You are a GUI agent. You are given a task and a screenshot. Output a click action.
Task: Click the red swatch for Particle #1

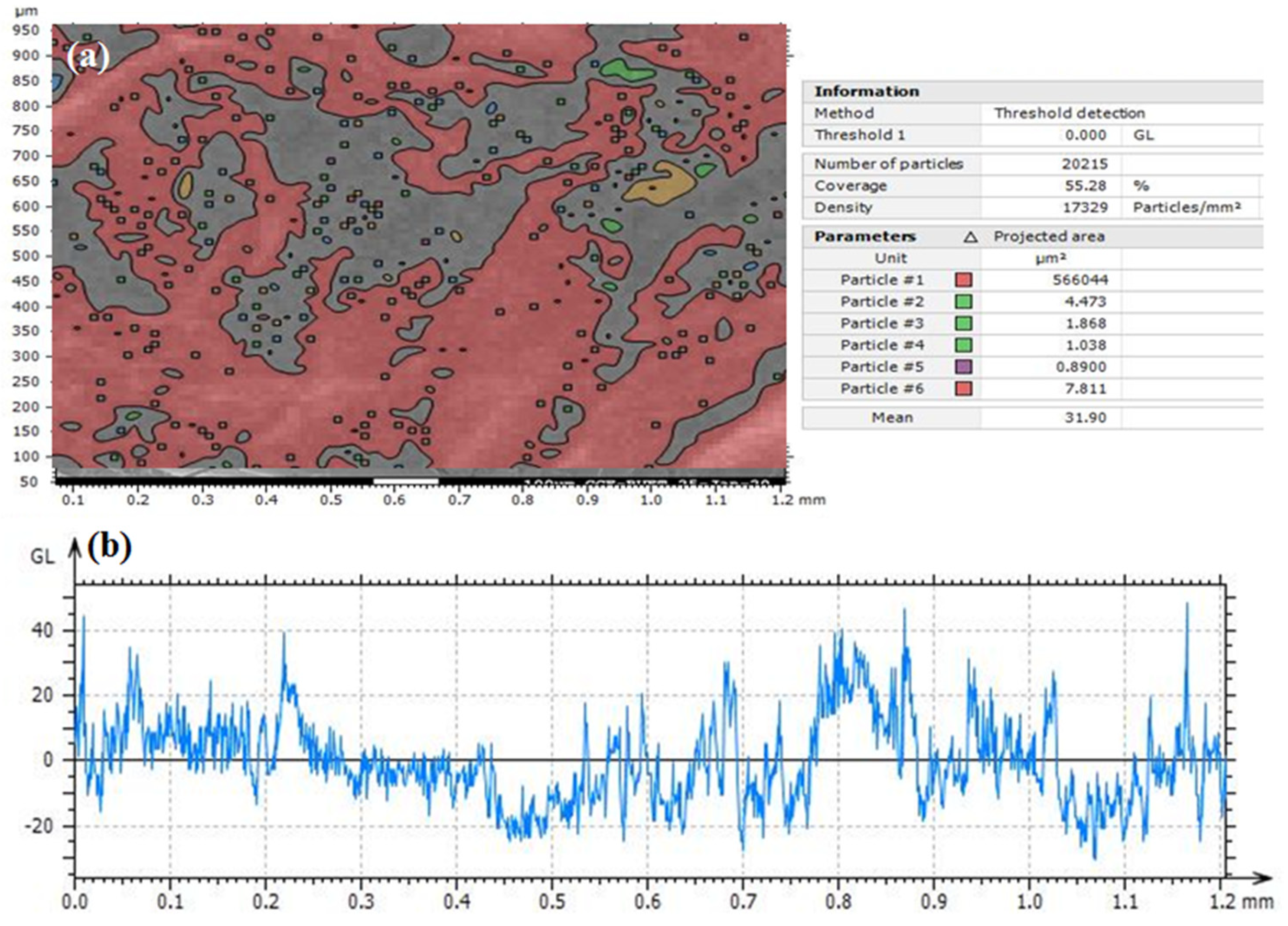pyautogui.click(x=964, y=279)
